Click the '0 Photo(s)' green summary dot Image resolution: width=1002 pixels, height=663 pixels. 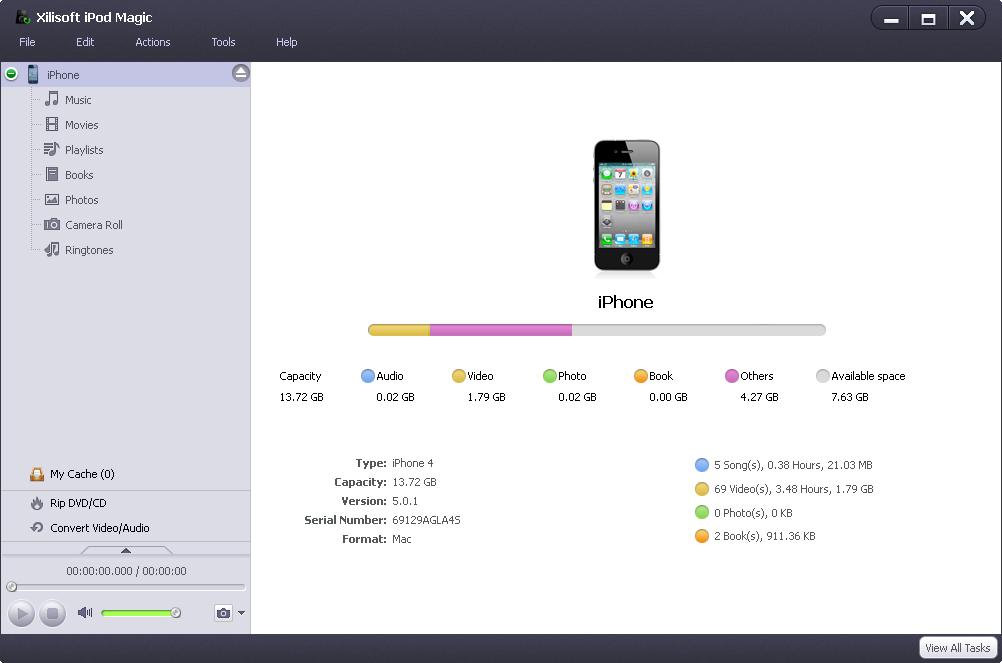click(702, 512)
